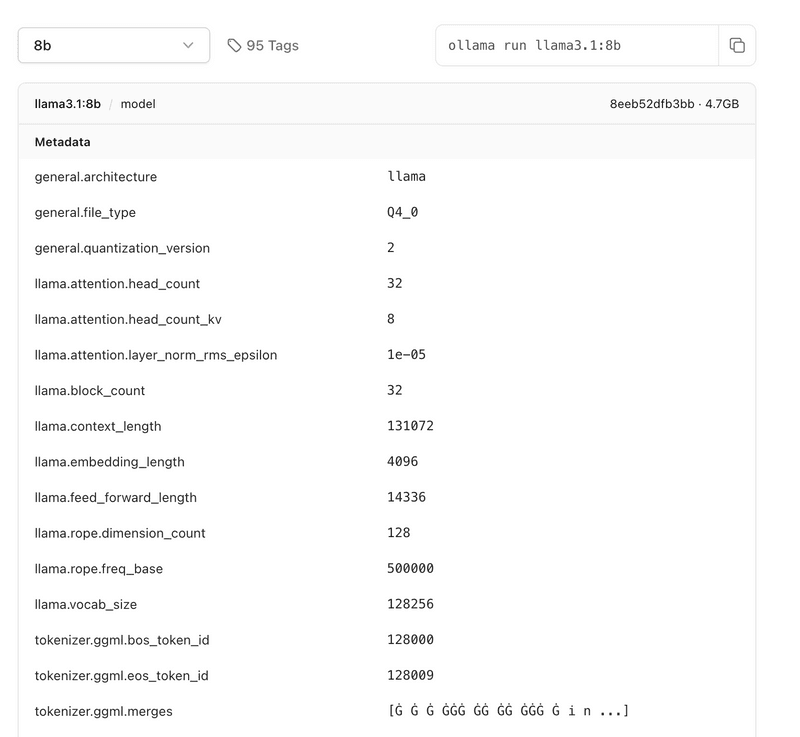This screenshot has height=737, width=800.
Task: Copy the ollama run command
Action: pyautogui.click(x=737, y=45)
